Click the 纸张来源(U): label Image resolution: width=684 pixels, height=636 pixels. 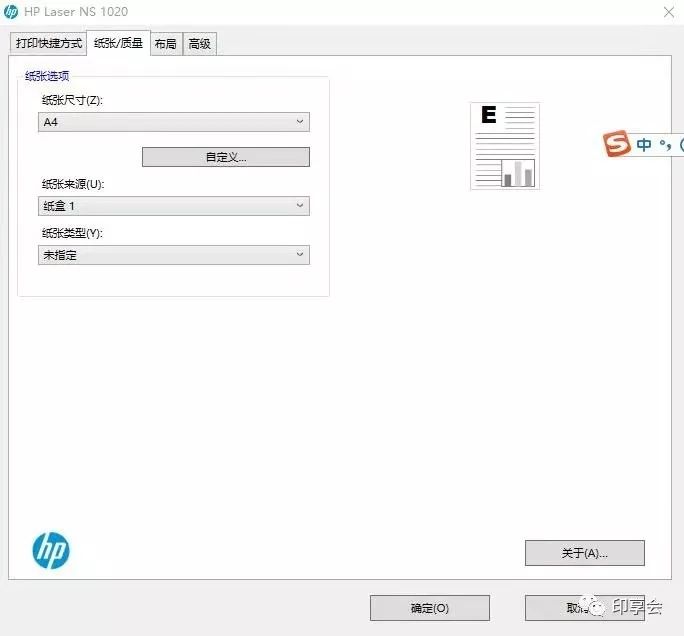pyautogui.click(x=73, y=184)
